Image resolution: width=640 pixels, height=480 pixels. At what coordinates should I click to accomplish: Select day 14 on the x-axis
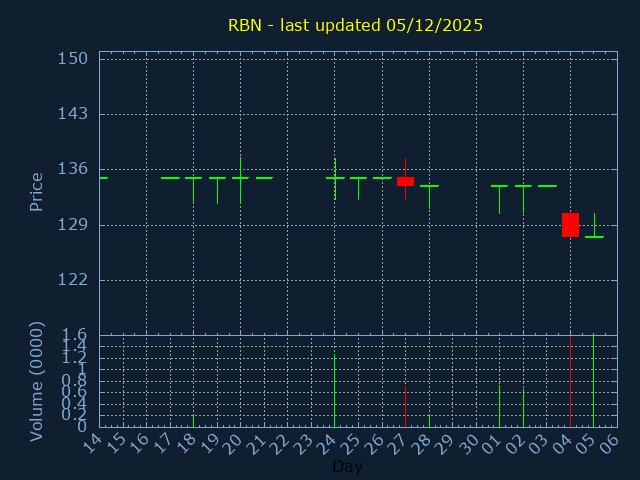(93, 444)
